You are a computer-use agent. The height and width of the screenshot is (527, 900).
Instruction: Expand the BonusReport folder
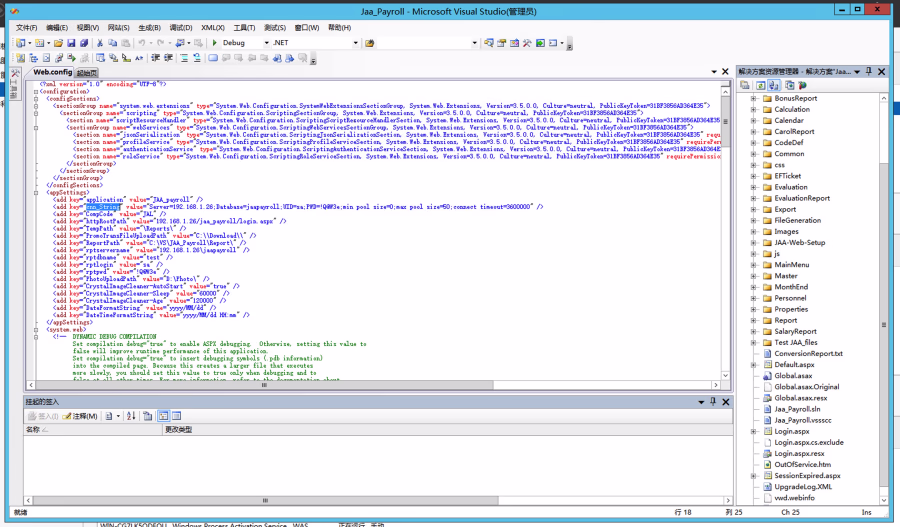tap(753, 99)
